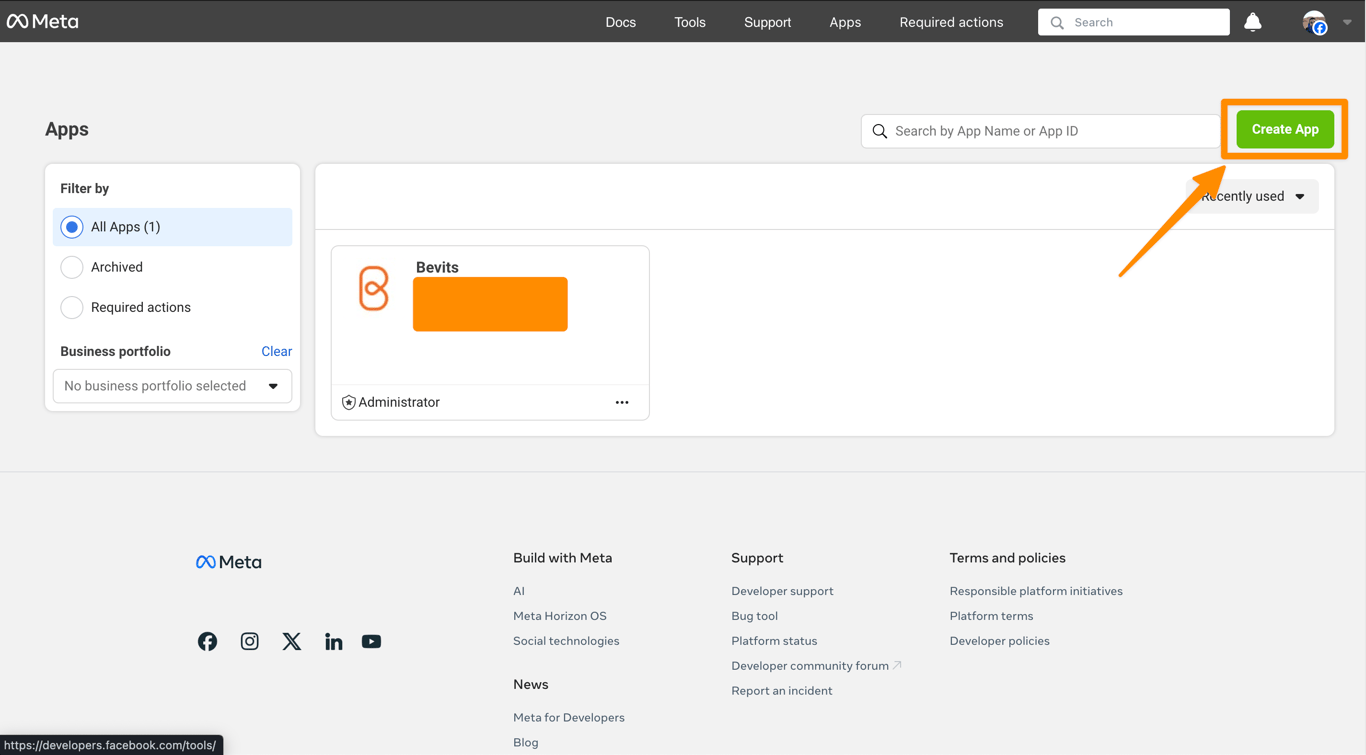The width and height of the screenshot is (1366, 755).
Task: Open the Blog footer link
Action: (x=526, y=742)
